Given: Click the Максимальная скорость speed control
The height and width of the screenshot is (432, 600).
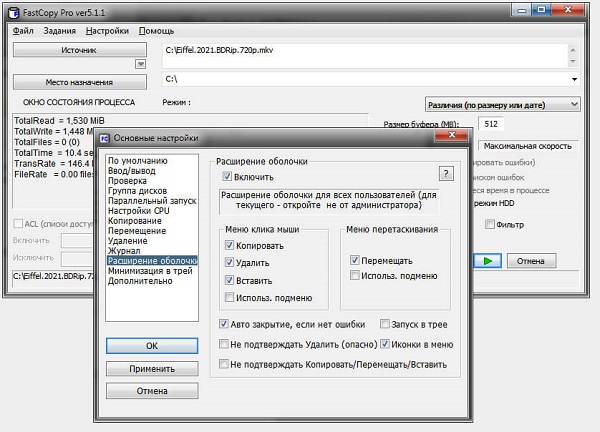Looking at the screenshot, I should coord(528,146).
